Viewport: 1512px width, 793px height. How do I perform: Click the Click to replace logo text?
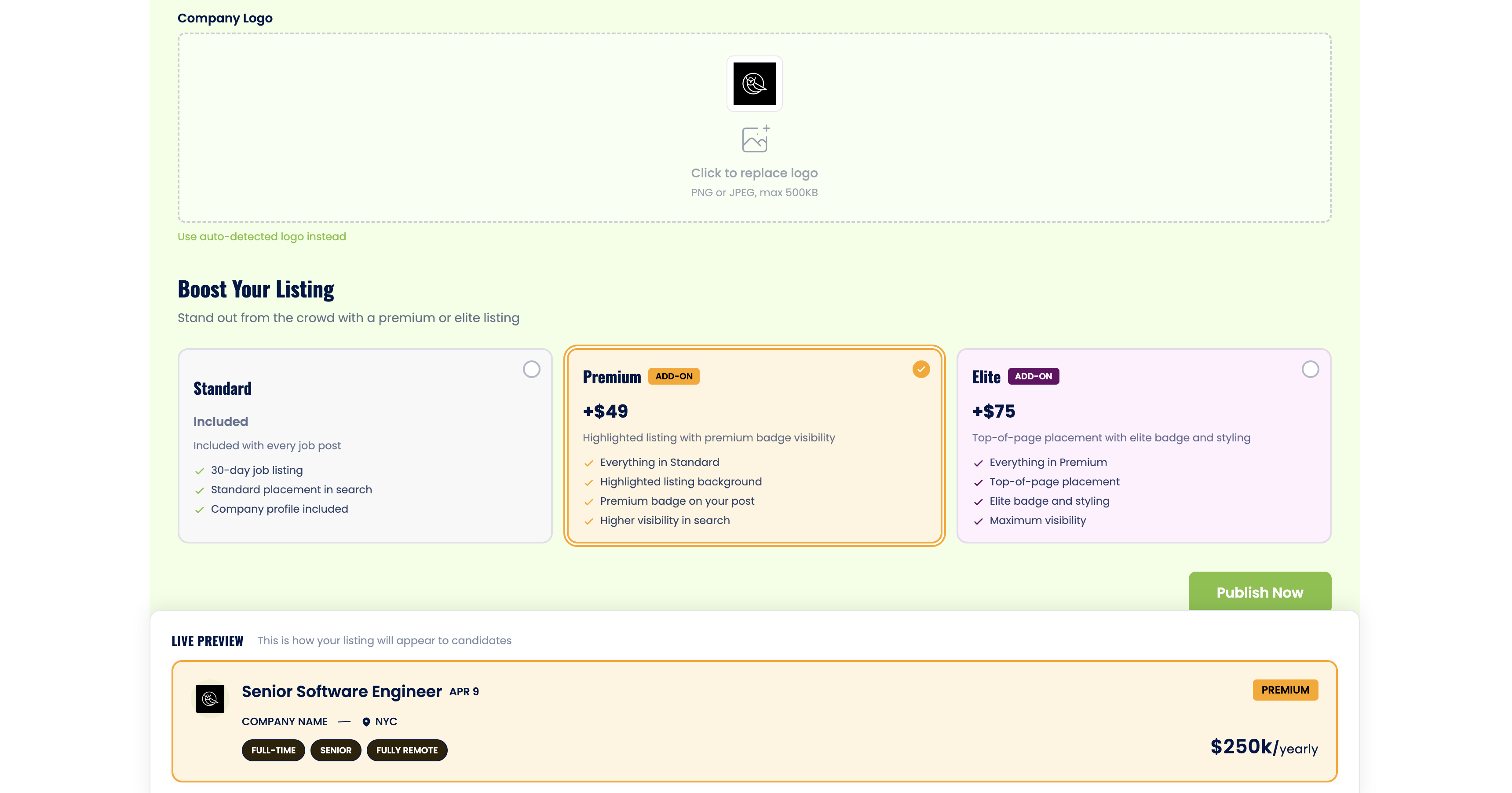[754, 173]
